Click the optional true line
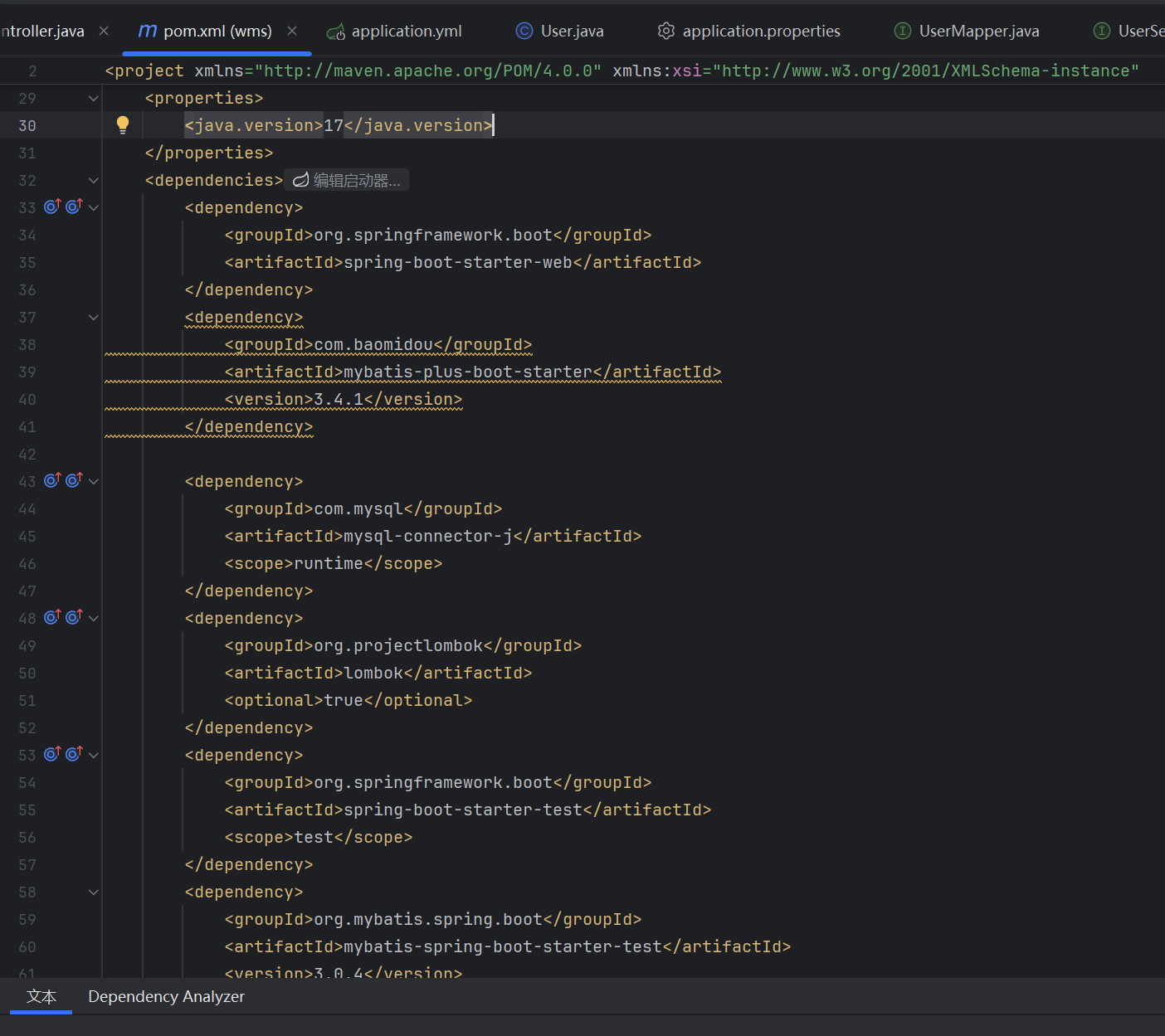Image resolution: width=1165 pixels, height=1036 pixels. pyautogui.click(x=349, y=700)
